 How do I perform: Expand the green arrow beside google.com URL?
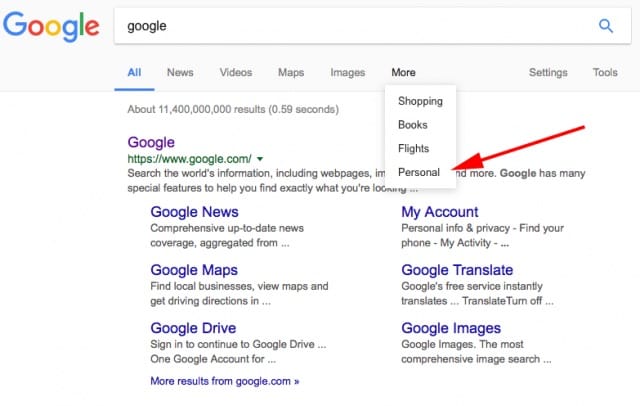click(x=260, y=159)
